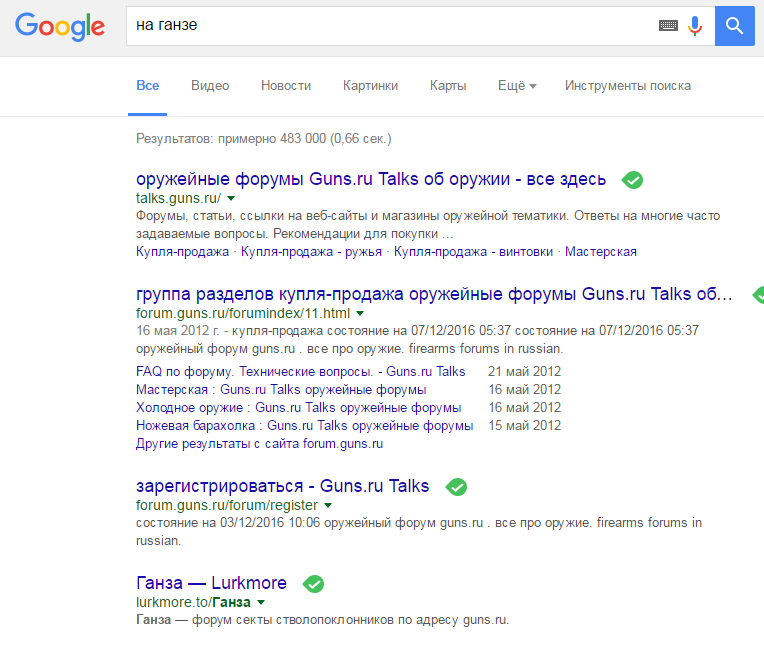Click the blue search magnifier button
This screenshot has width=764, height=646.
(734, 26)
